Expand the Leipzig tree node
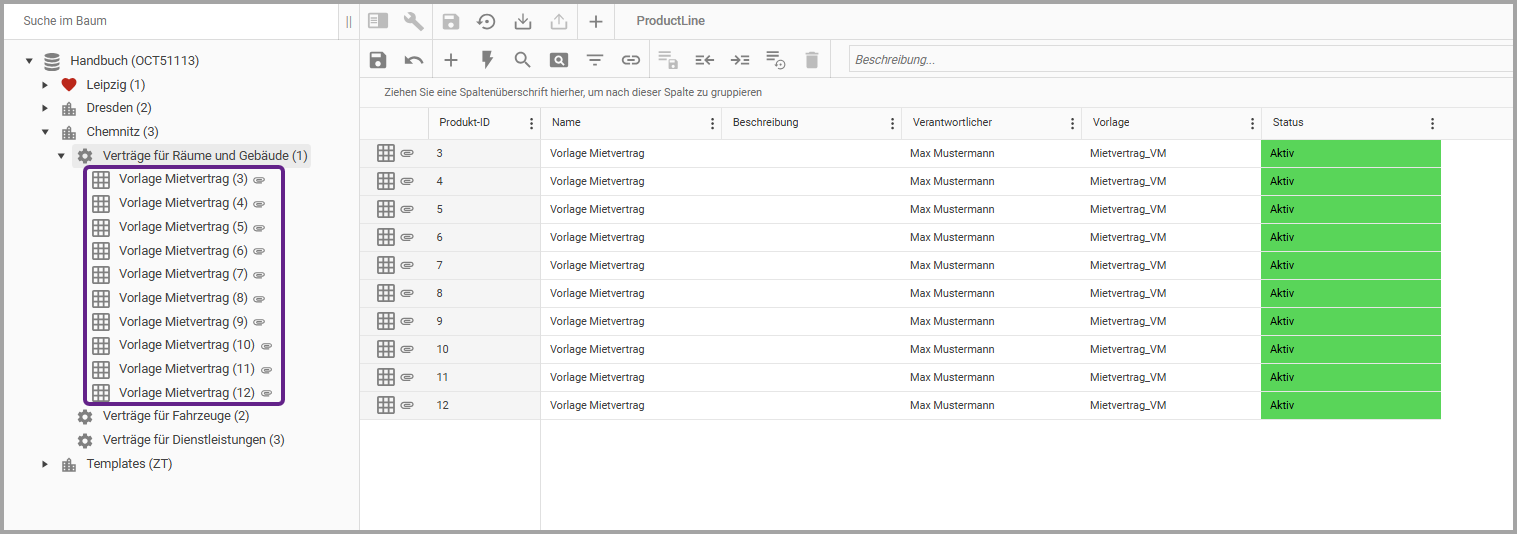The width and height of the screenshot is (1517, 534). (45, 85)
